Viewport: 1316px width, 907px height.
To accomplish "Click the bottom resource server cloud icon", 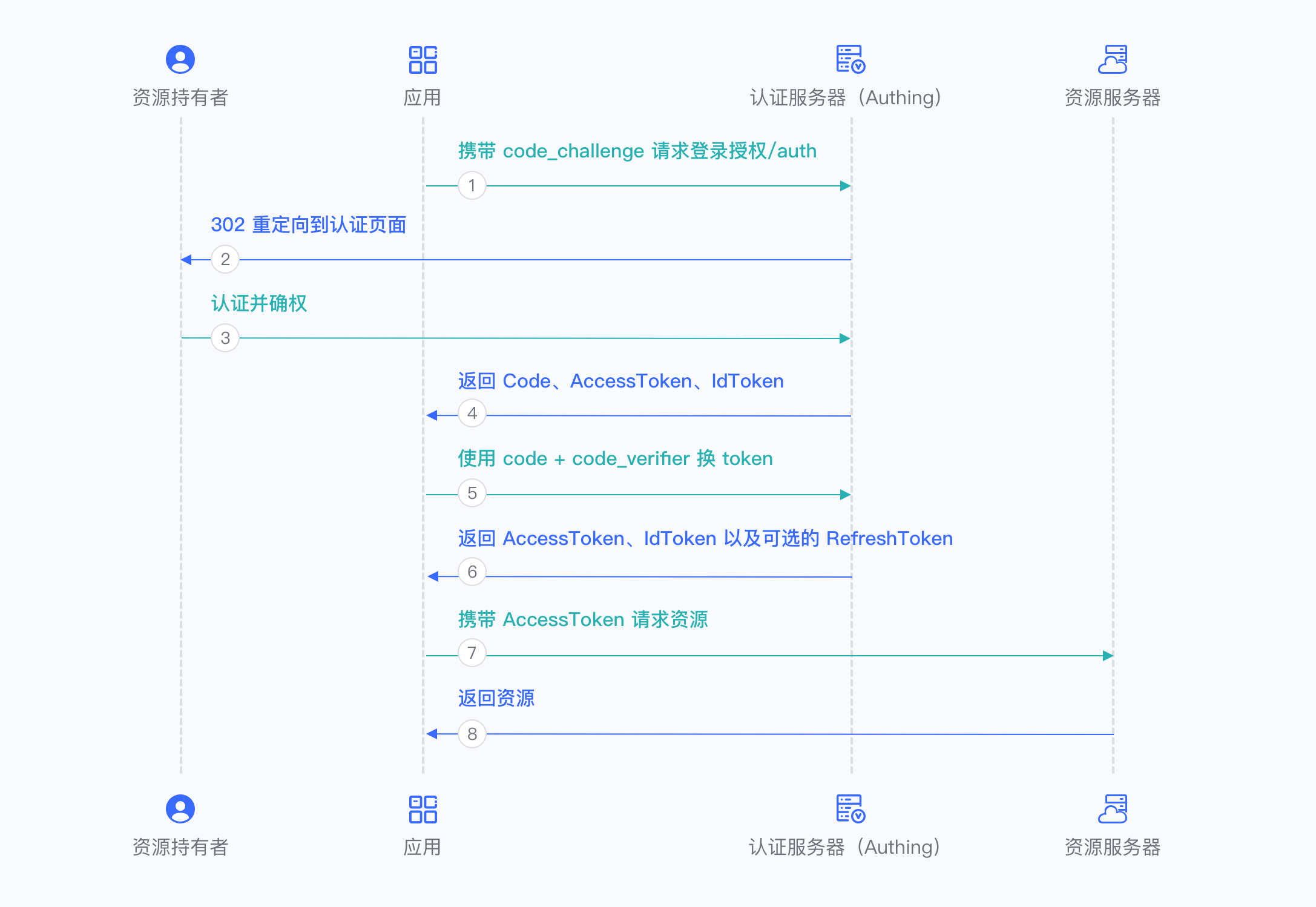I will pos(1113,809).
